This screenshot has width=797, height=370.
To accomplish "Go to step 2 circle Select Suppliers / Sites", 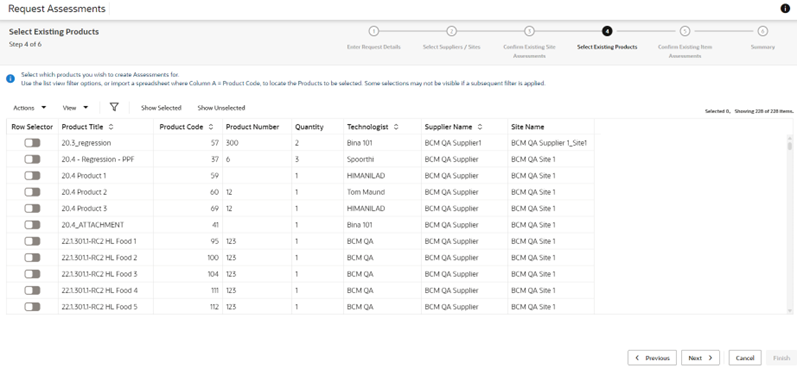I will tap(451, 31).
